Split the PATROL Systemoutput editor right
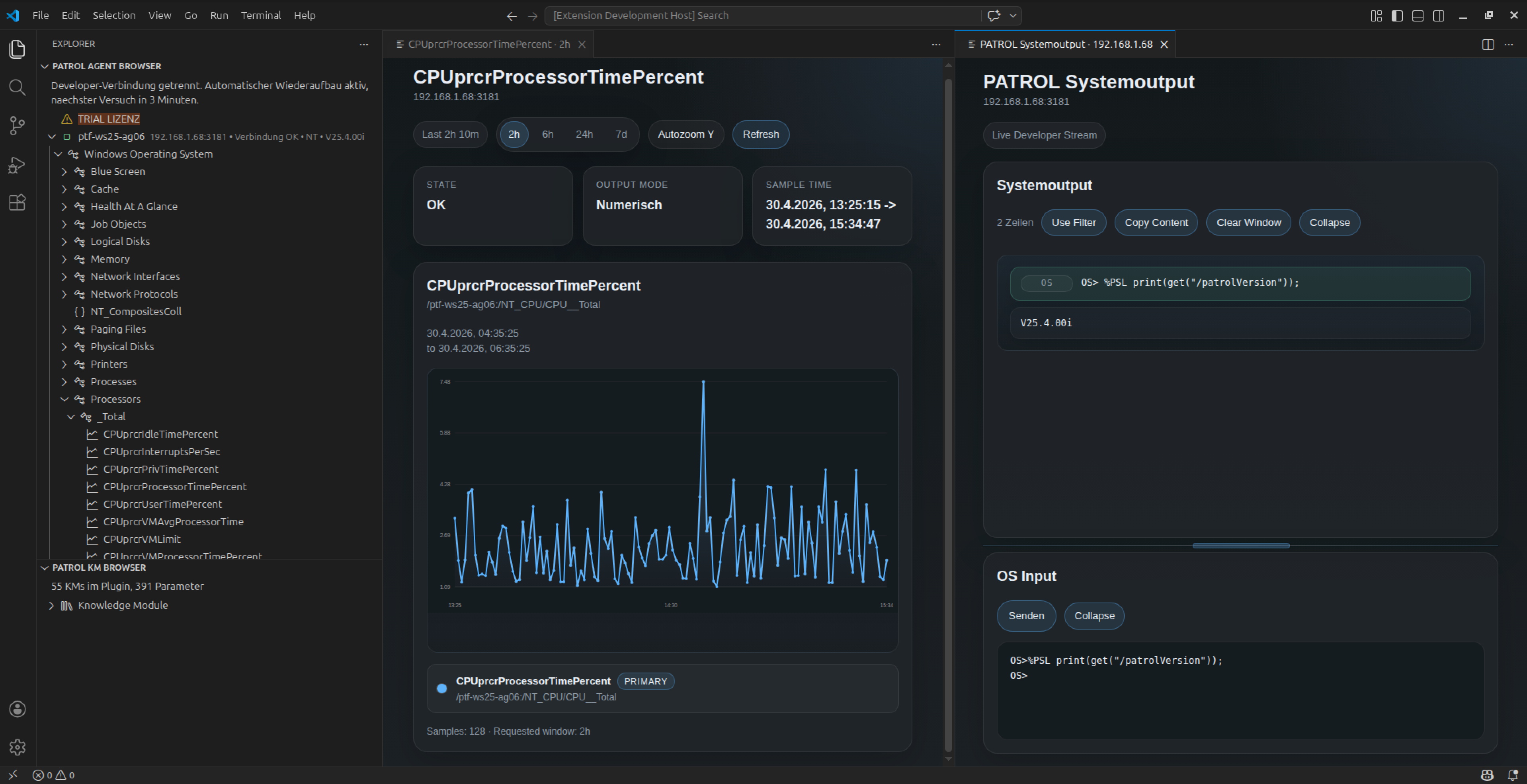The height and width of the screenshot is (784, 1527). pos(1487,45)
